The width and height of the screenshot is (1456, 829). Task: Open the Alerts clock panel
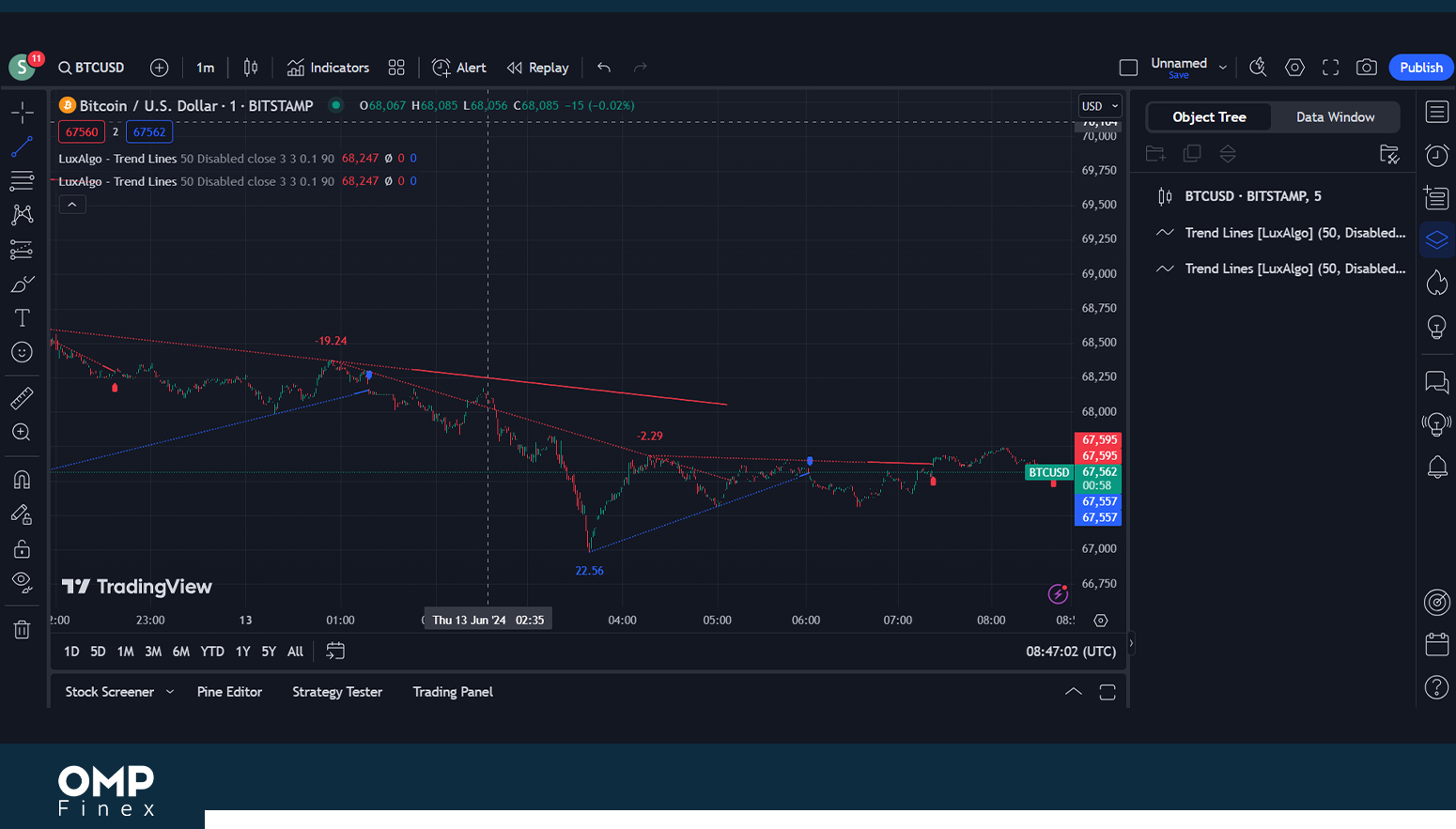[1437, 155]
